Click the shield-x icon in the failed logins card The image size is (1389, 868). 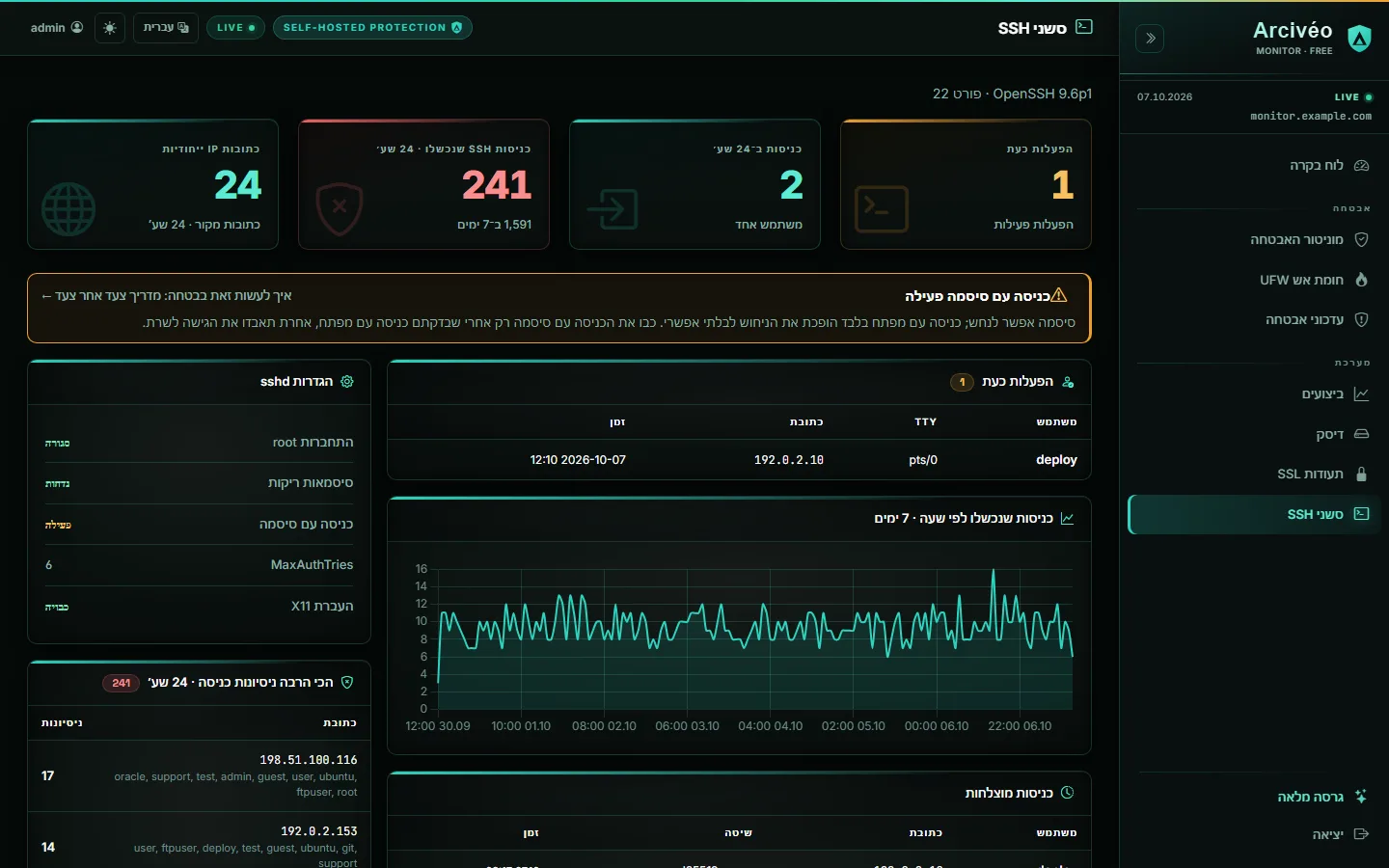(x=340, y=209)
